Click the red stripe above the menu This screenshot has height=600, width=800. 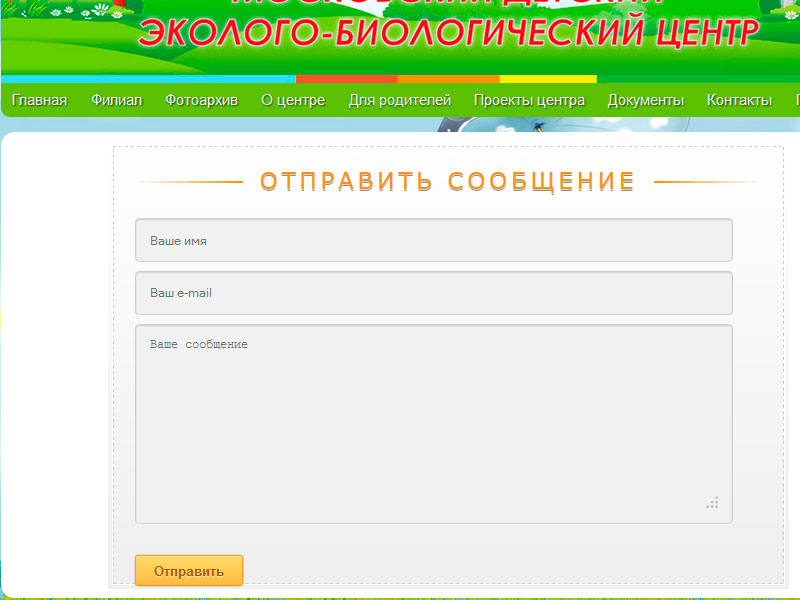(x=346, y=79)
